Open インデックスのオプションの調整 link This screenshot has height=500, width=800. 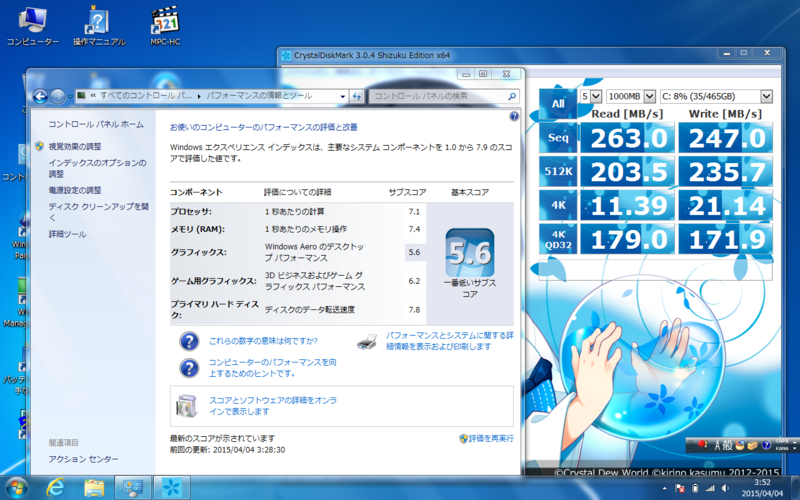pos(97,168)
